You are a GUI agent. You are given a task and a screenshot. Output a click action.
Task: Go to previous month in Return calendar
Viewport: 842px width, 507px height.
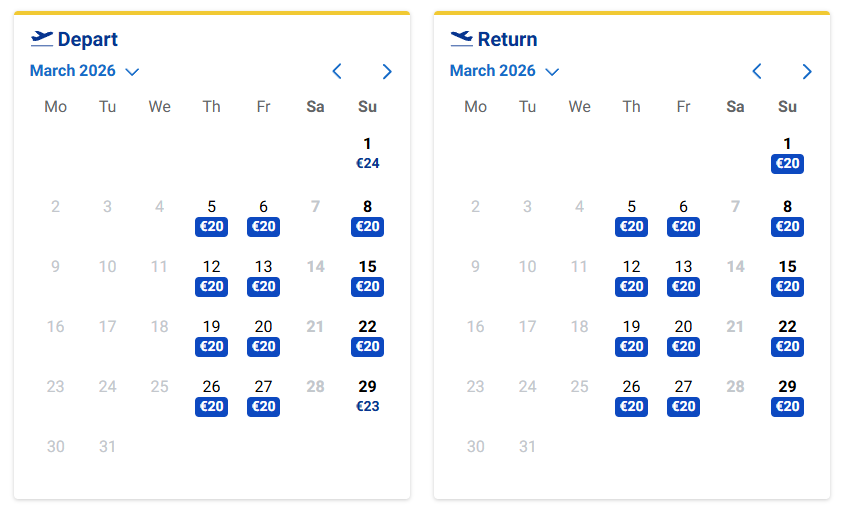757,71
